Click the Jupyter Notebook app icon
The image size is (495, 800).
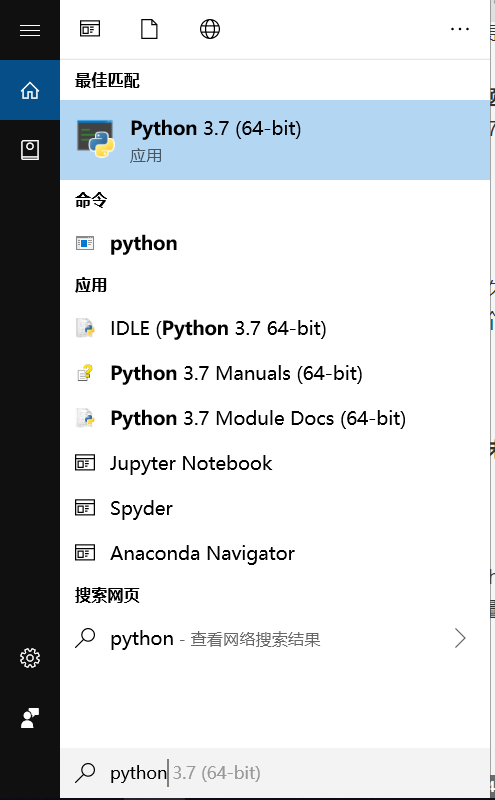(85, 463)
